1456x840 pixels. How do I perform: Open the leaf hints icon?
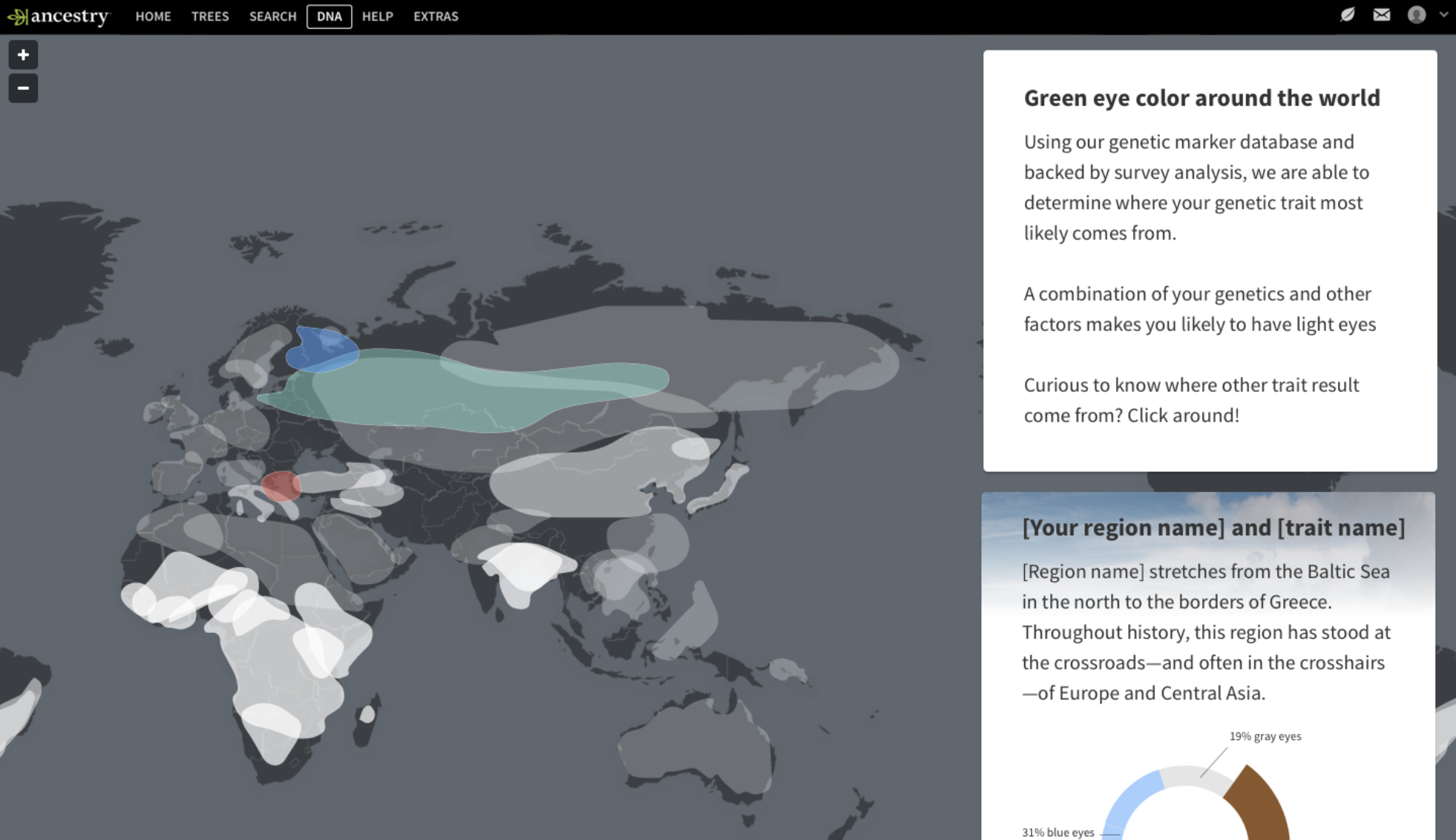coord(1348,15)
